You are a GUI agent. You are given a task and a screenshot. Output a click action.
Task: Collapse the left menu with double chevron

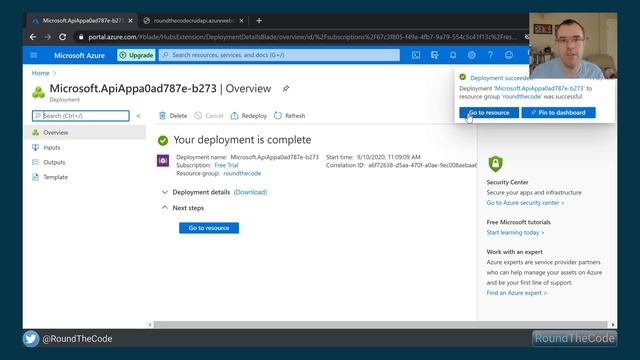coord(138,116)
